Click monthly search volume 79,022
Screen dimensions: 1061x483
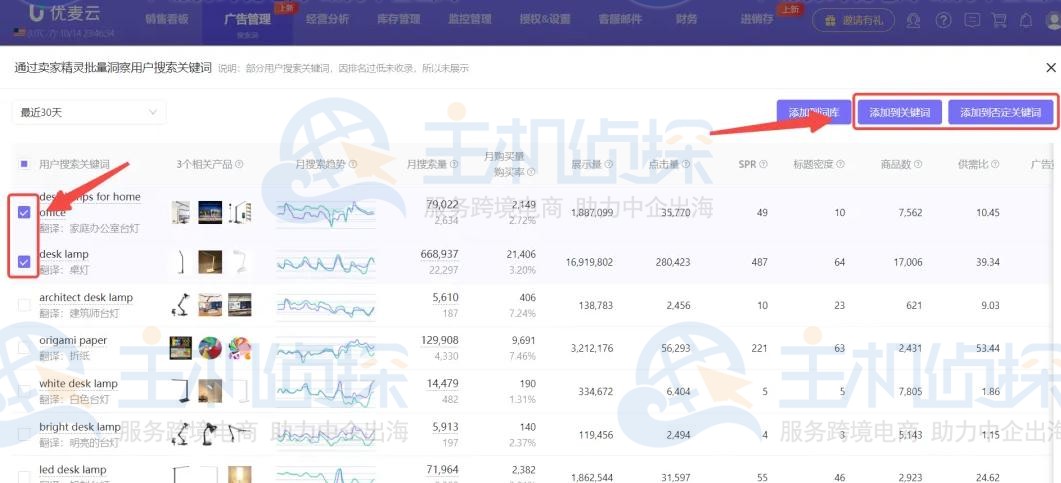point(442,205)
